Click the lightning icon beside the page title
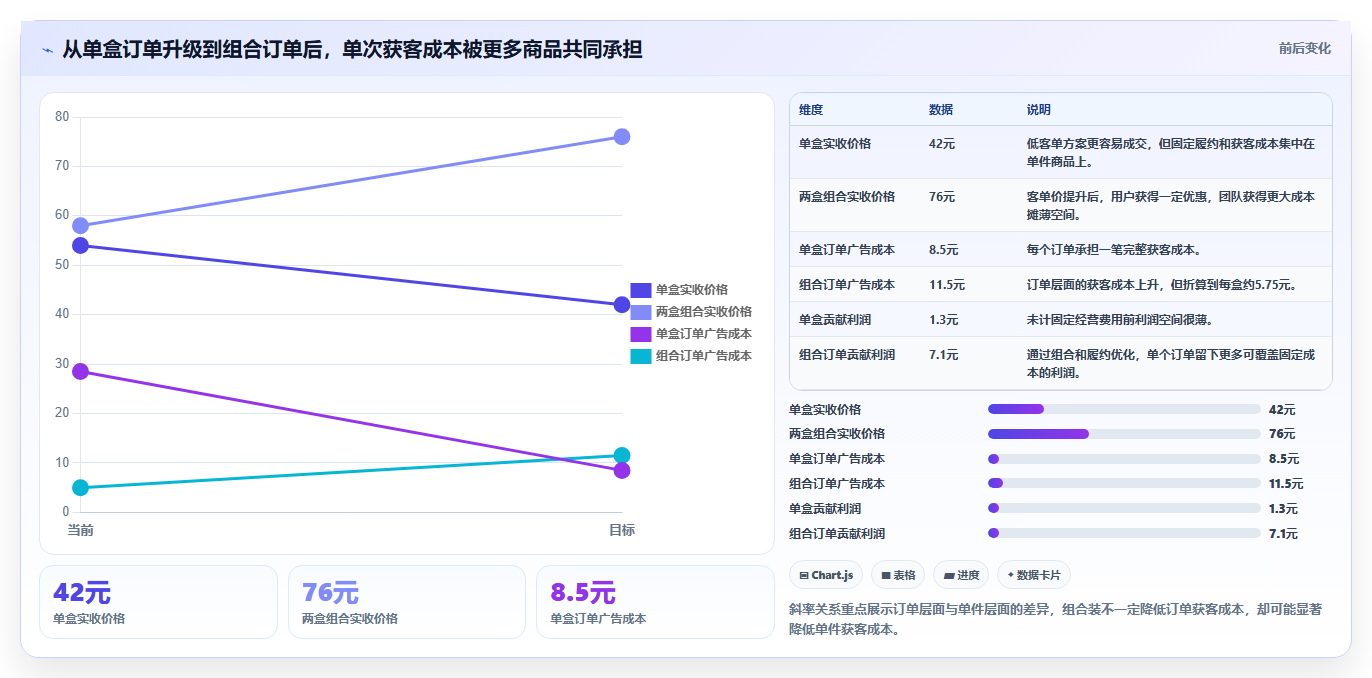The width and height of the screenshot is (1372, 678). click(x=47, y=50)
